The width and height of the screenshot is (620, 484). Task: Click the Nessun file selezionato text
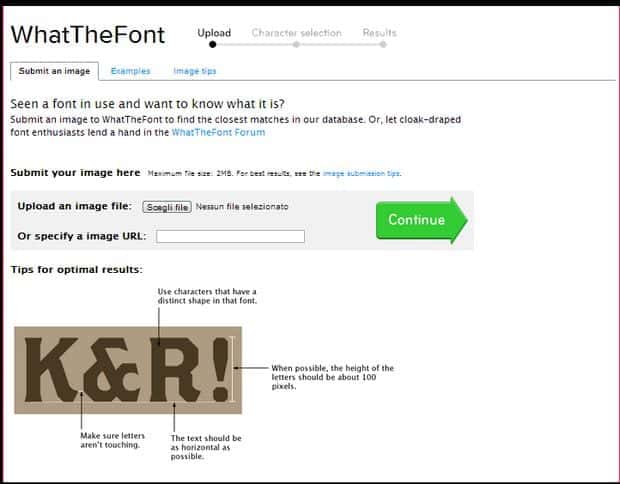(x=242, y=207)
